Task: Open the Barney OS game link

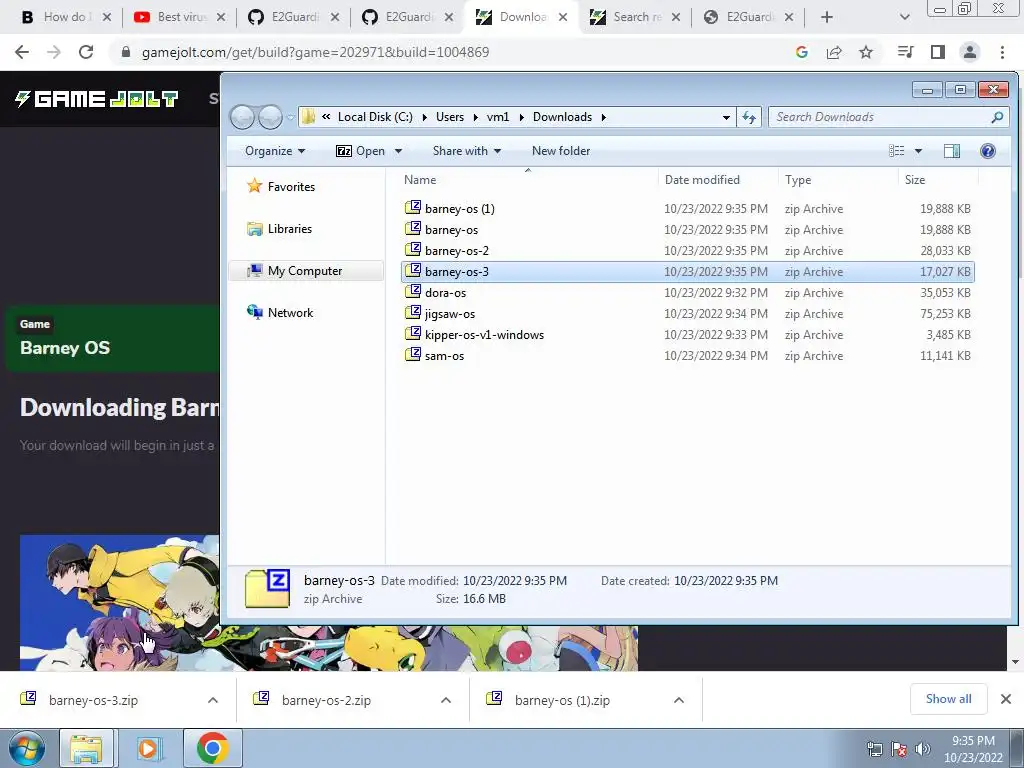Action: tap(65, 348)
